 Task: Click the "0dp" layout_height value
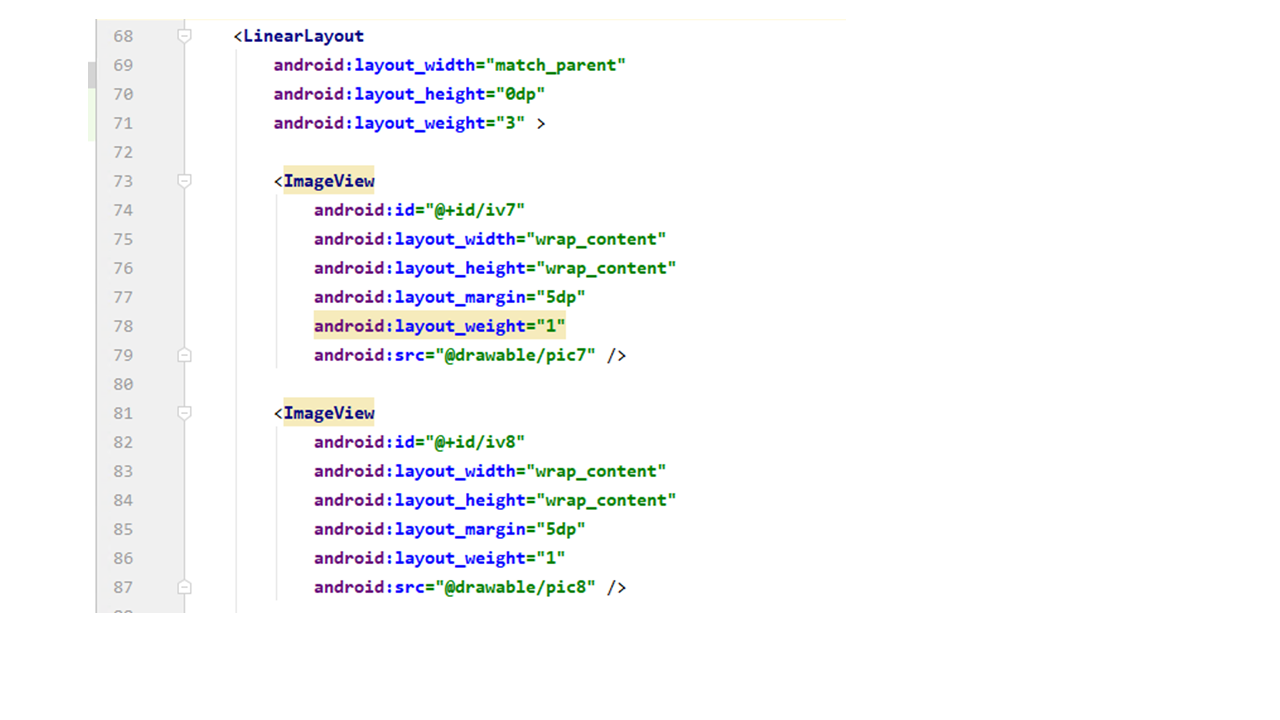pyautogui.click(x=516, y=94)
